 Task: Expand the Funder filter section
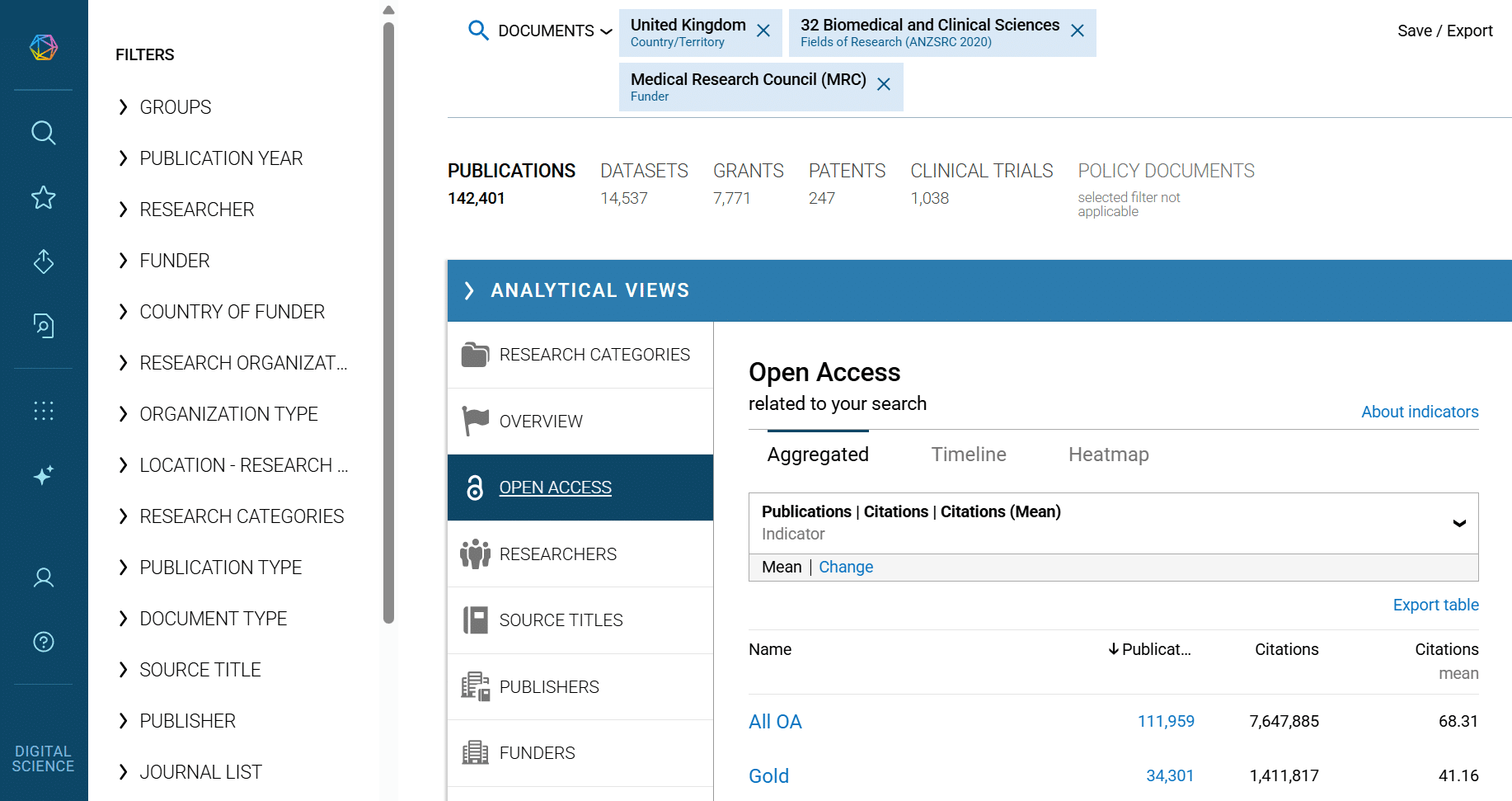[x=175, y=261]
